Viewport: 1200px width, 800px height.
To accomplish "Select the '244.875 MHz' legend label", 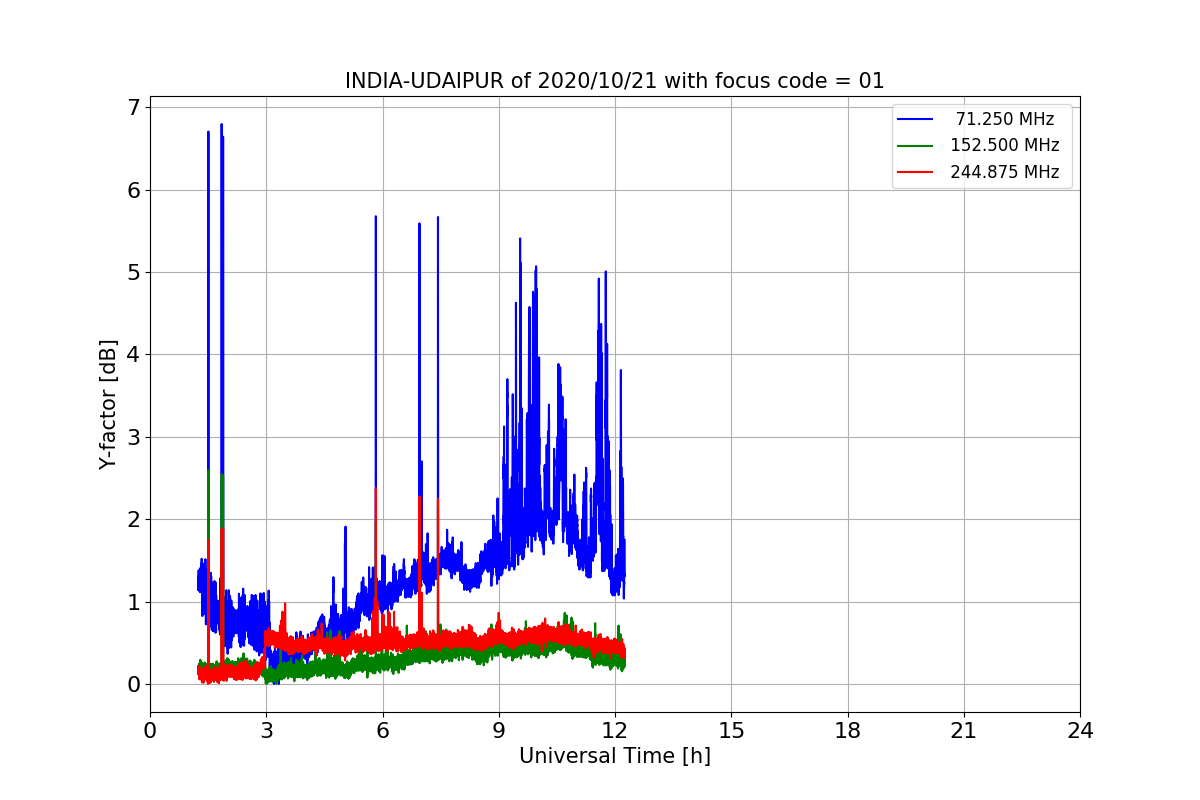I will coord(1005,172).
